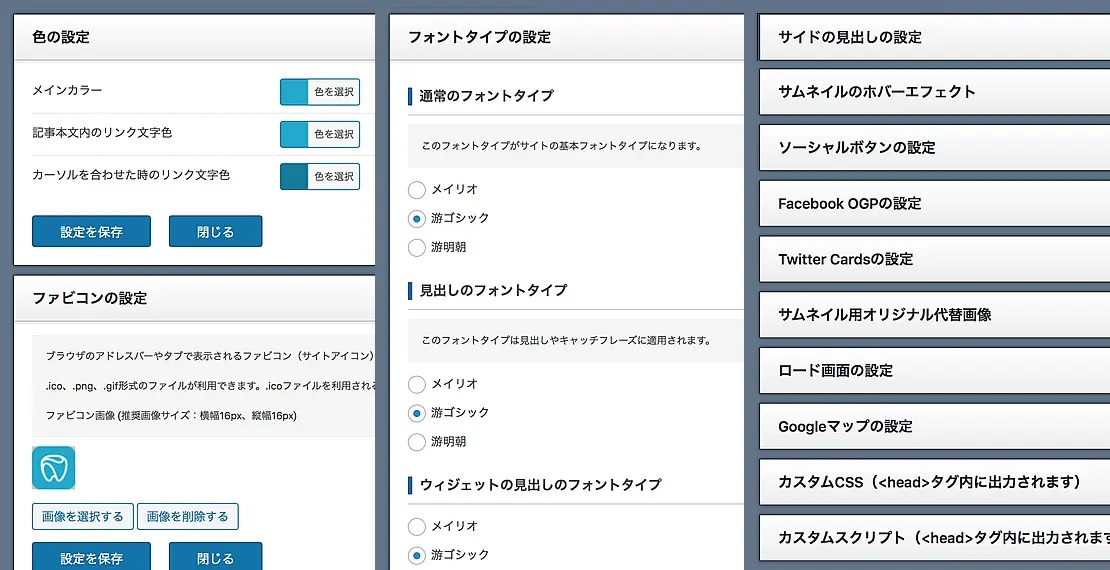Image resolution: width=1110 pixels, height=570 pixels.
Task: Expand the サムネイルのホバーエフェクト section
Action: (x=934, y=92)
